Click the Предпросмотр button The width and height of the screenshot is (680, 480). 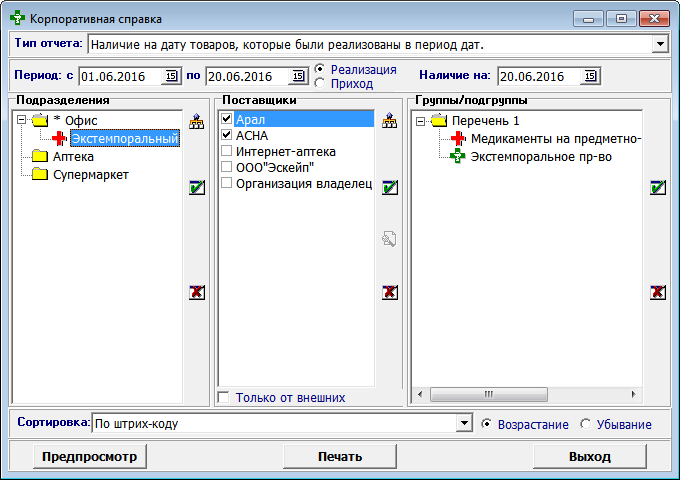90,456
